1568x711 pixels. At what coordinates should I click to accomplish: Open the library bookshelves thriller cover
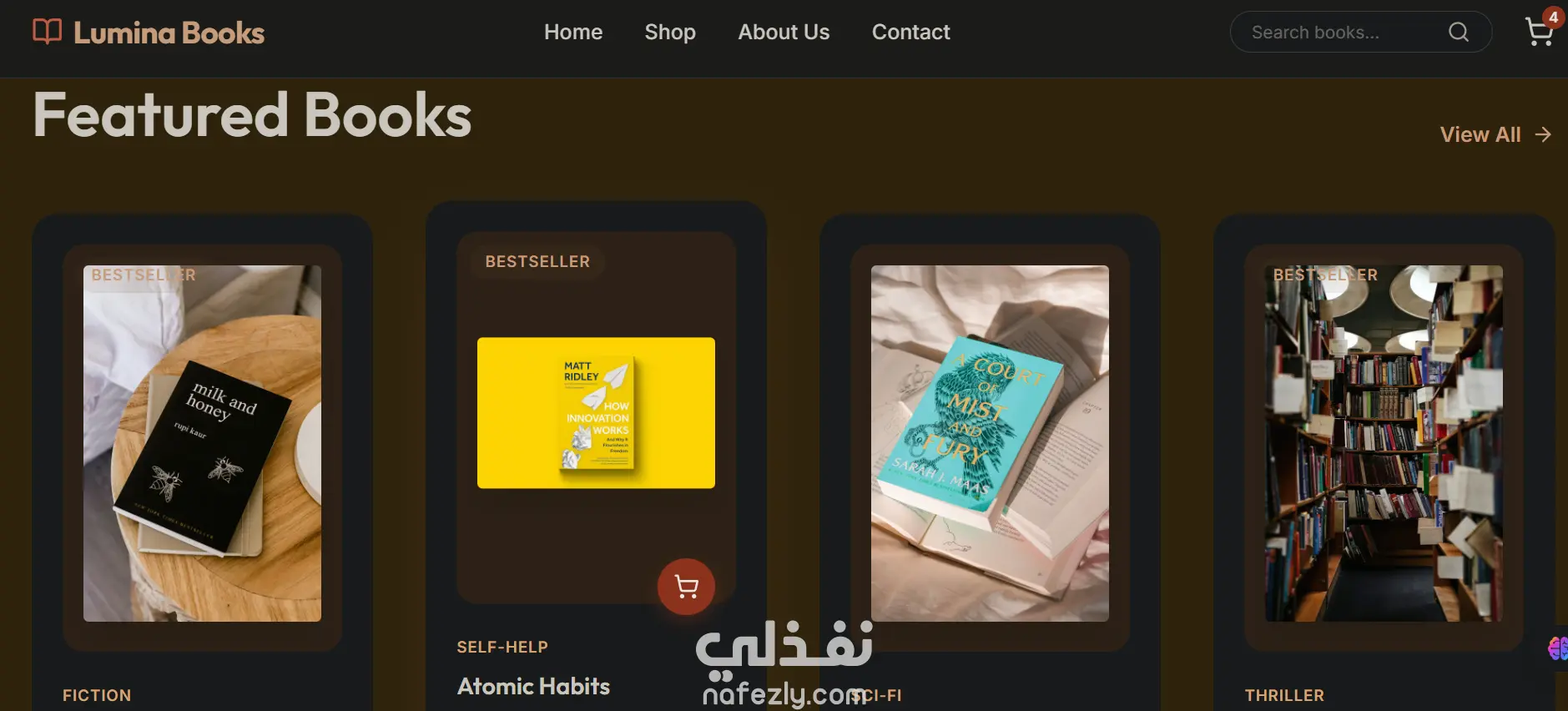tap(1384, 443)
